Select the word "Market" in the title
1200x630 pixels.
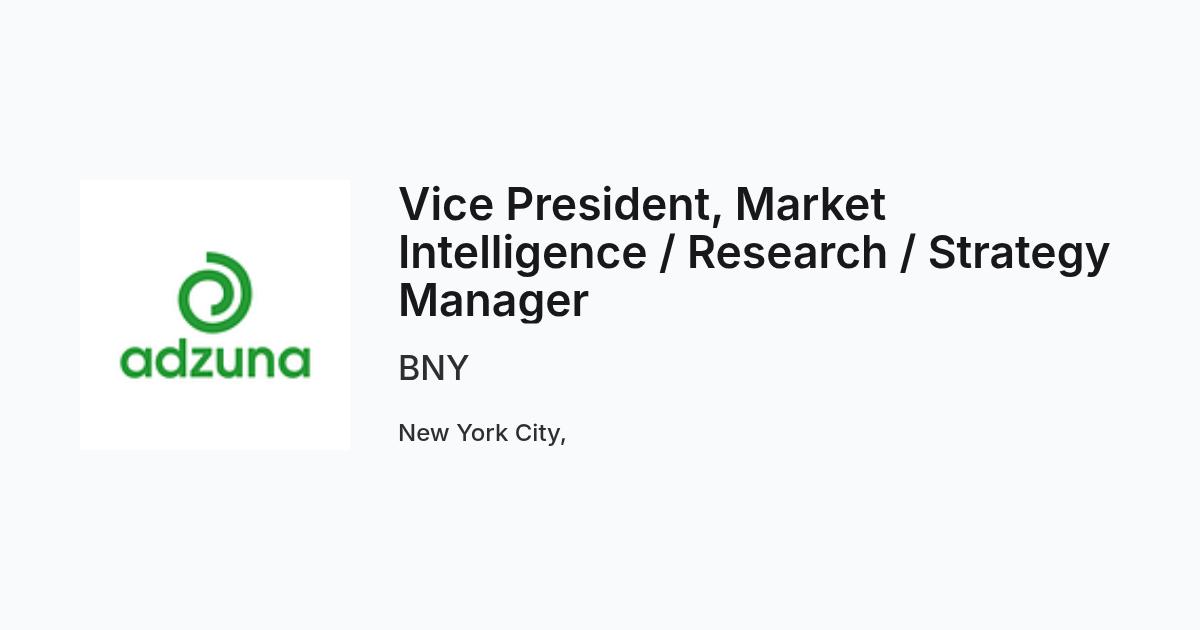click(811, 205)
